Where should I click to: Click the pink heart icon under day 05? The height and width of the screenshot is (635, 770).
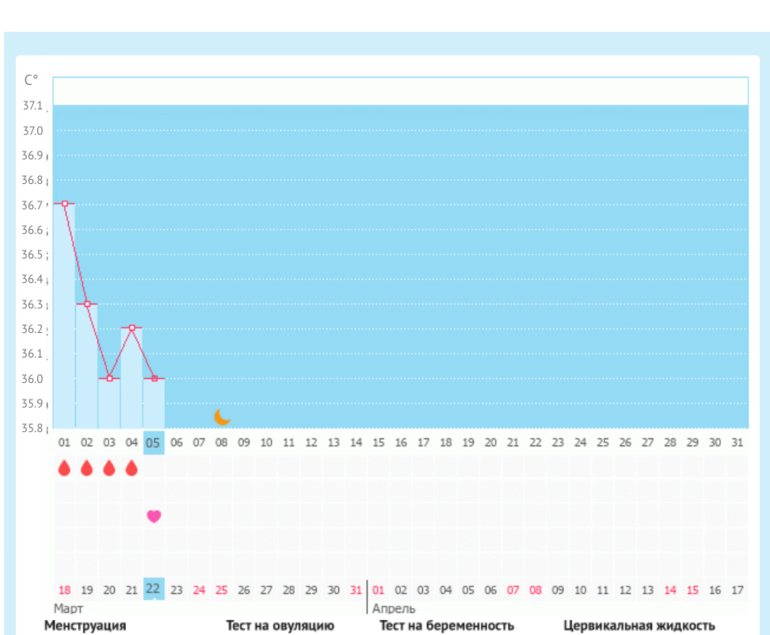point(154,516)
